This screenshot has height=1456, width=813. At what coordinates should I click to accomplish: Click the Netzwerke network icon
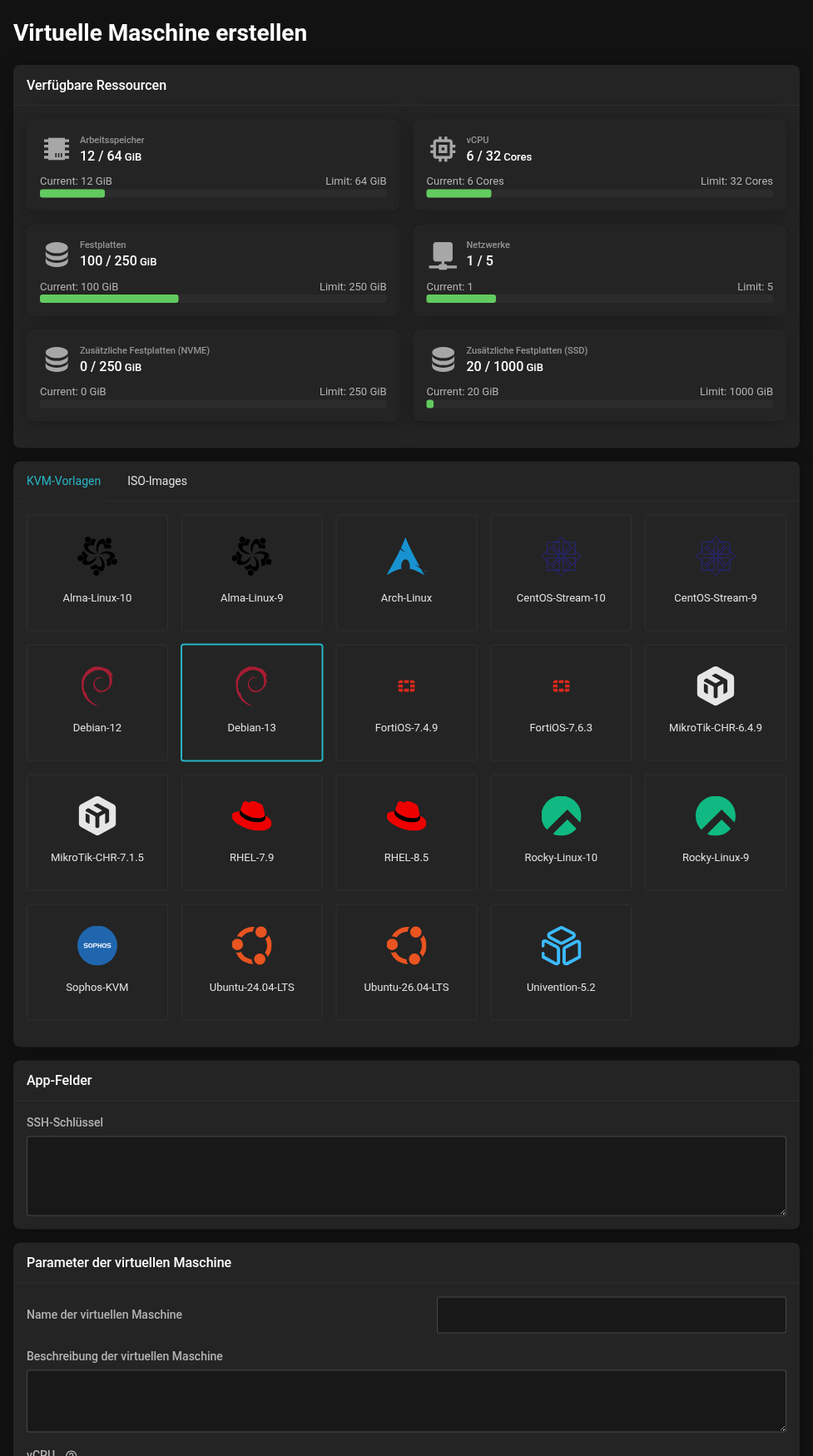pos(443,255)
